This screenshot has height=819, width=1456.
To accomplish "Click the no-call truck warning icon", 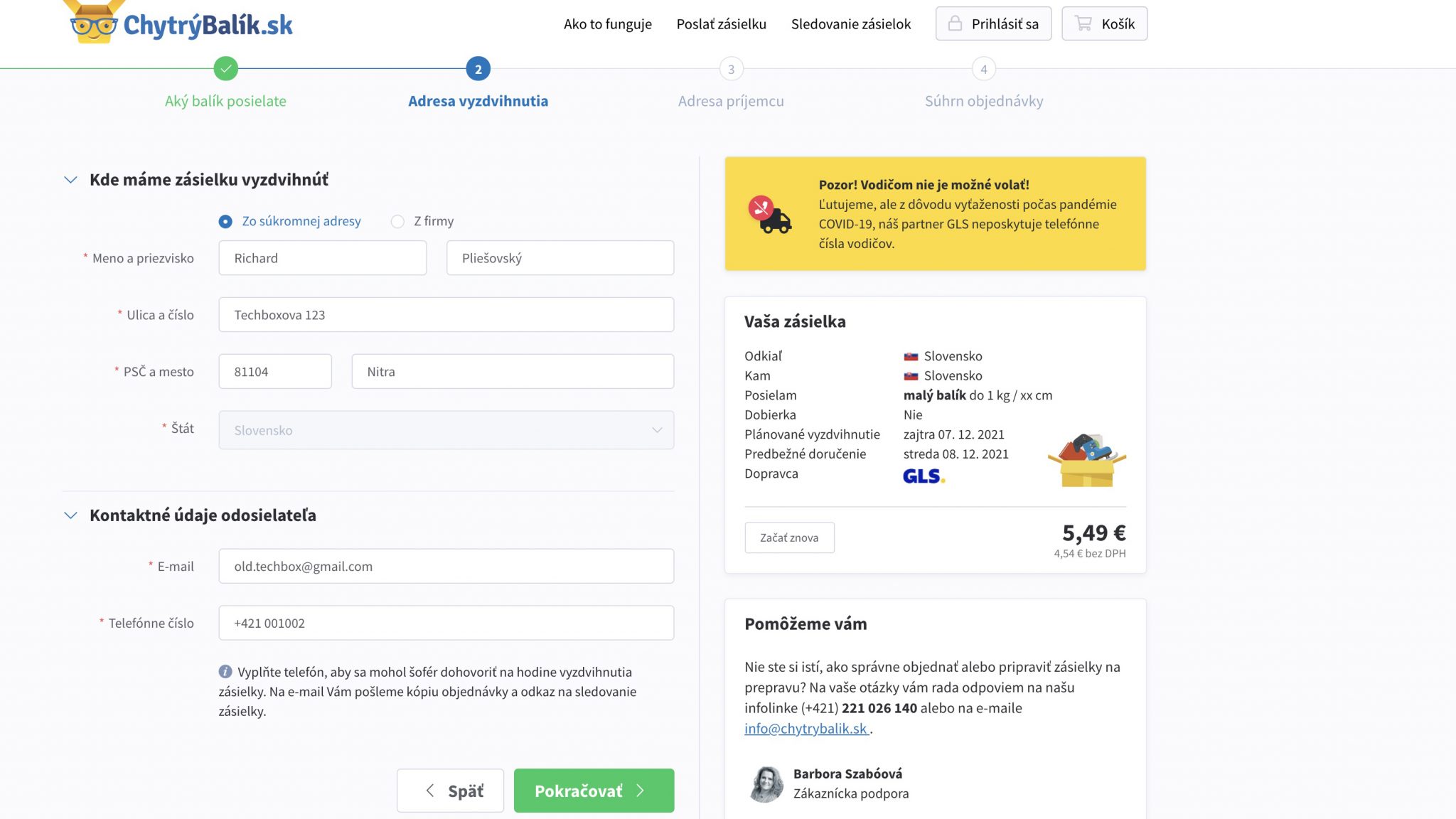I will pos(769,215).
